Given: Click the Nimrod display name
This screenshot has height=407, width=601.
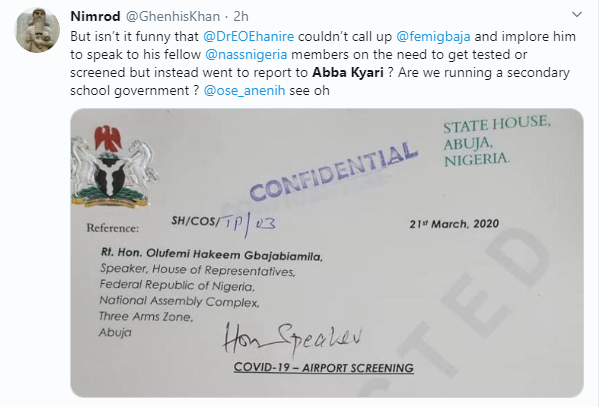Looking at the screenshot, I should point(95,16).
